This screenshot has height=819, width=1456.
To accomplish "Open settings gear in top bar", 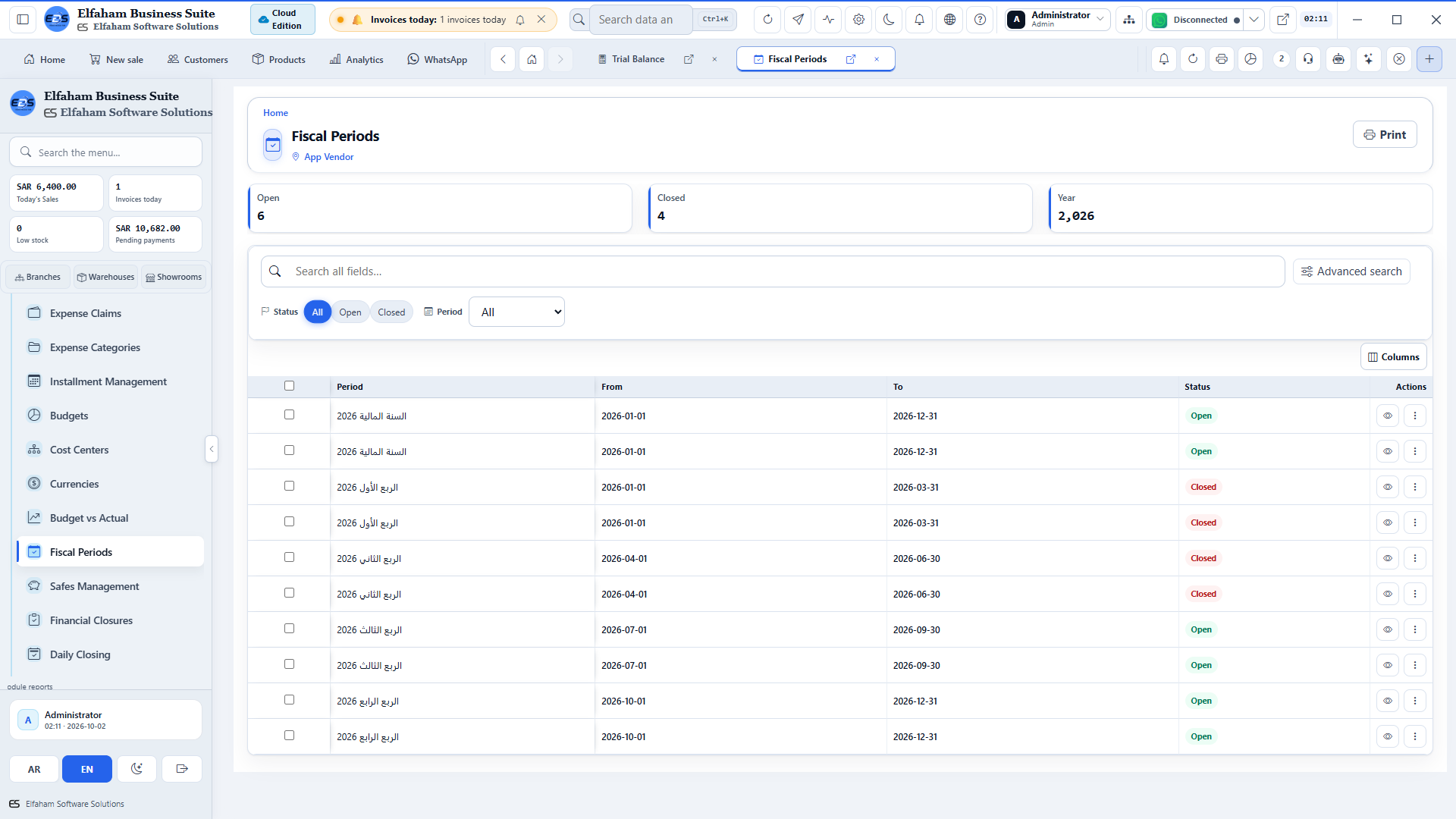I will pos(858,20).
